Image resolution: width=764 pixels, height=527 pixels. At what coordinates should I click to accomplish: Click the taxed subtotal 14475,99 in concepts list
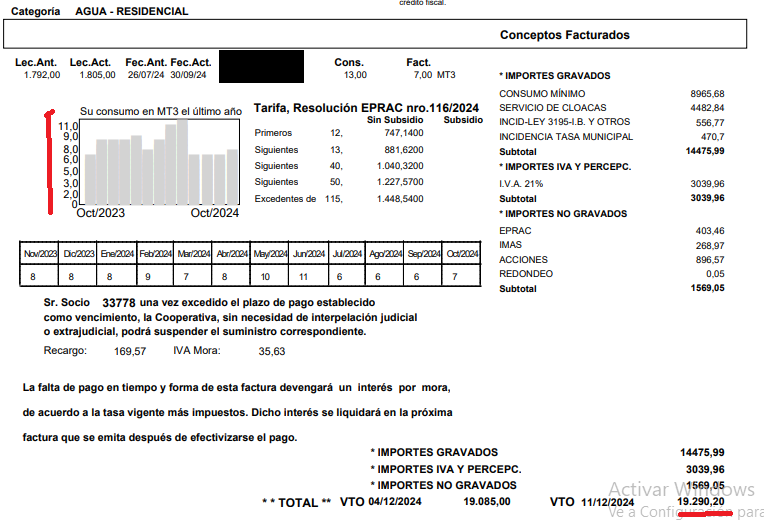(705, 151)
